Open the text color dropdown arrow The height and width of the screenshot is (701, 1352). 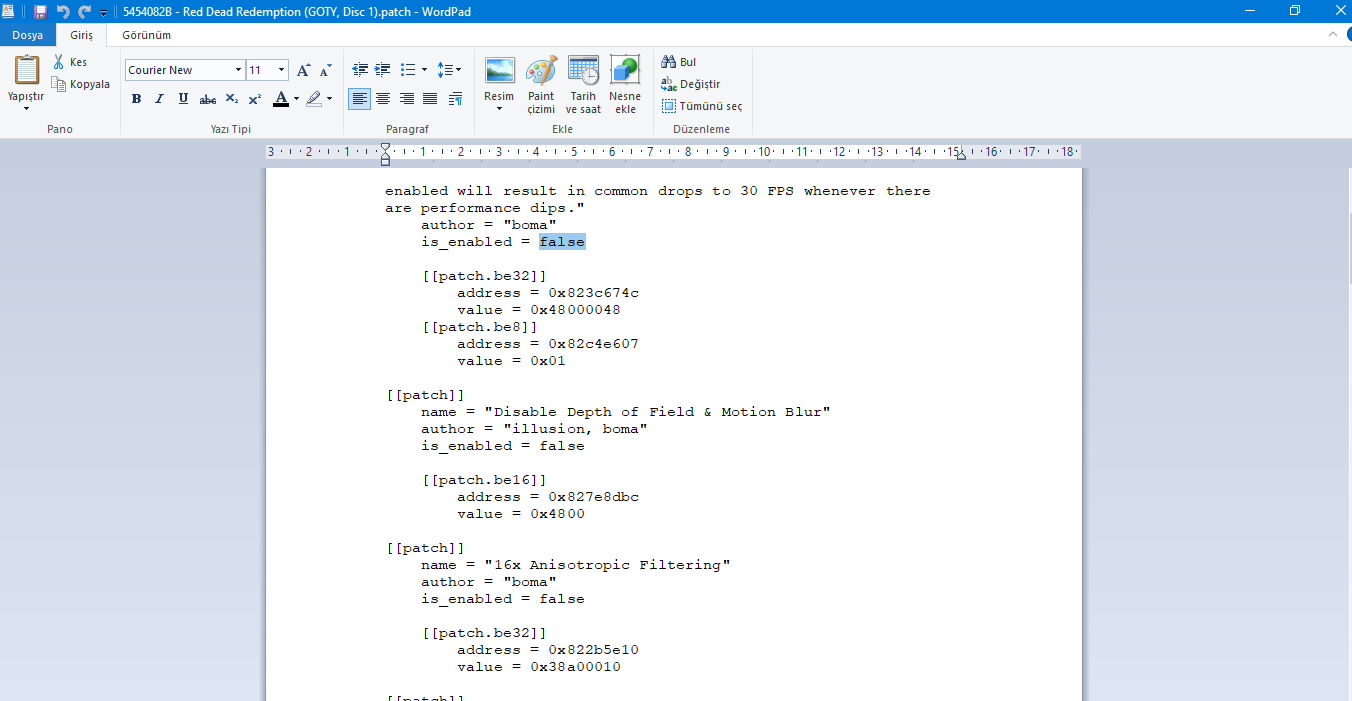pos(296,99)
